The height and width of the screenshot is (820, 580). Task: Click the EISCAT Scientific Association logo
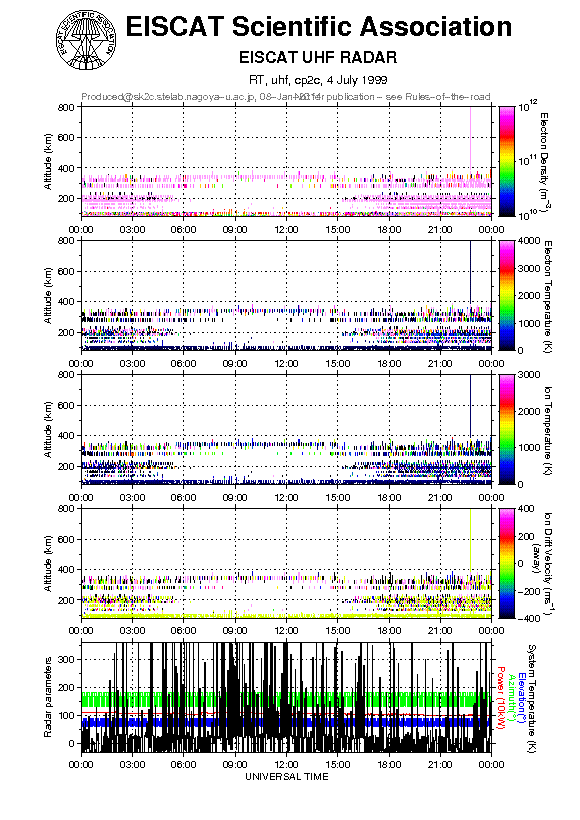pos(86,40)
